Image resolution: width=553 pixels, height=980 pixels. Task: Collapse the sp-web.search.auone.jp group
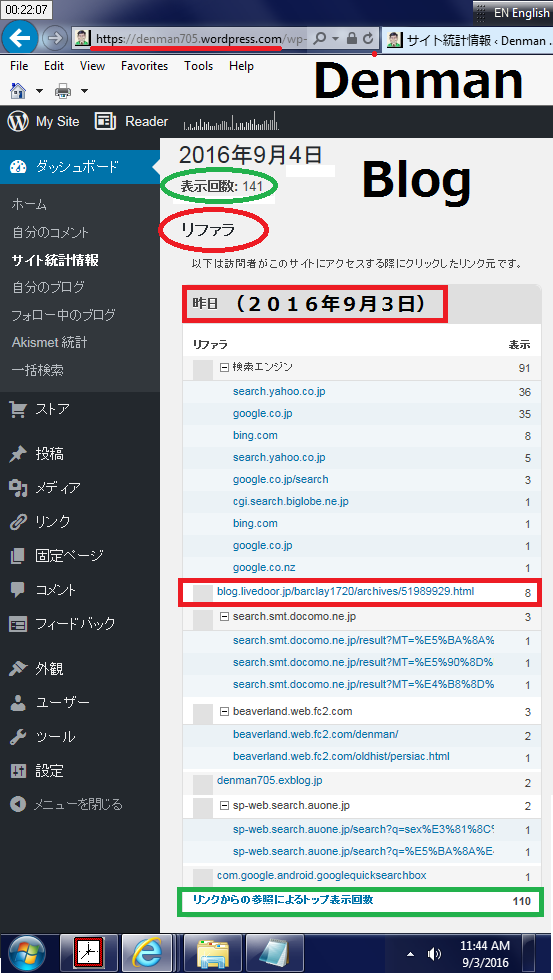224,806
